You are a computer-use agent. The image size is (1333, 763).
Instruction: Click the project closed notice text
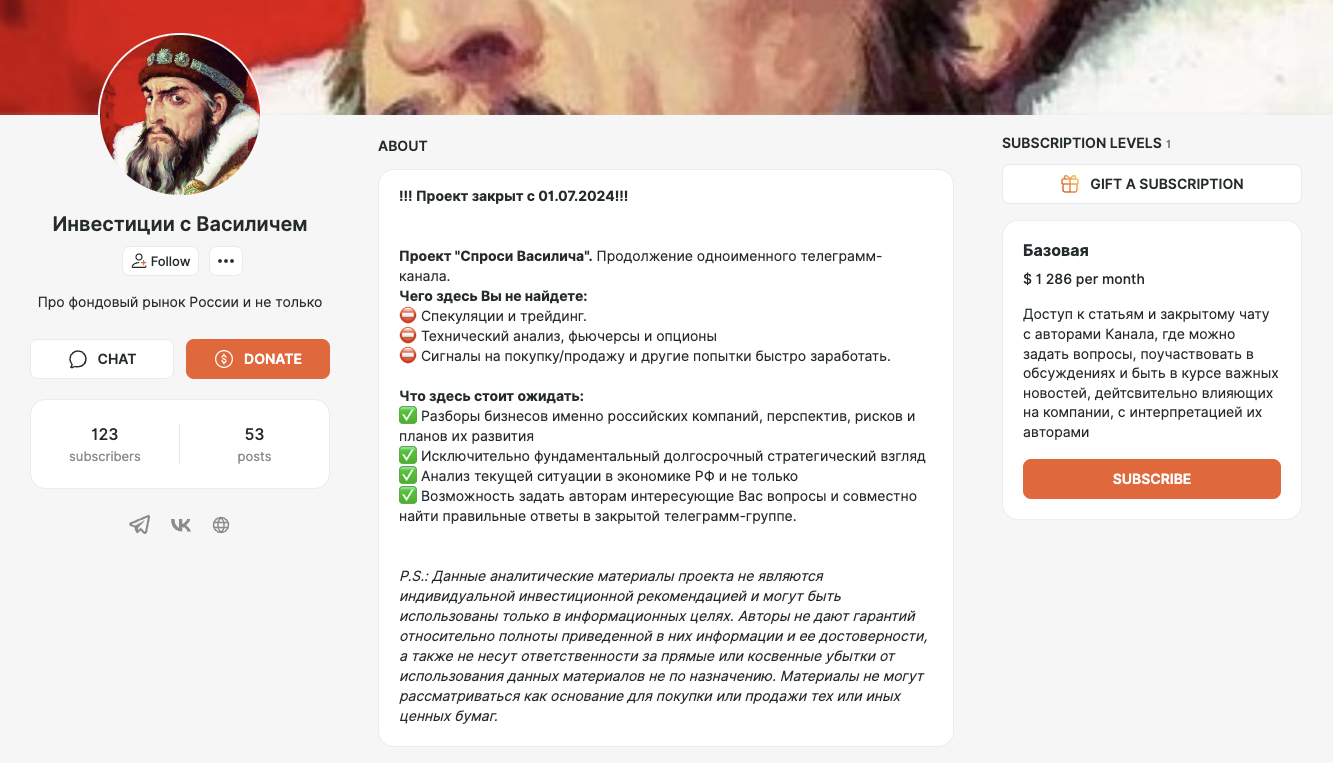click(513, 196)
